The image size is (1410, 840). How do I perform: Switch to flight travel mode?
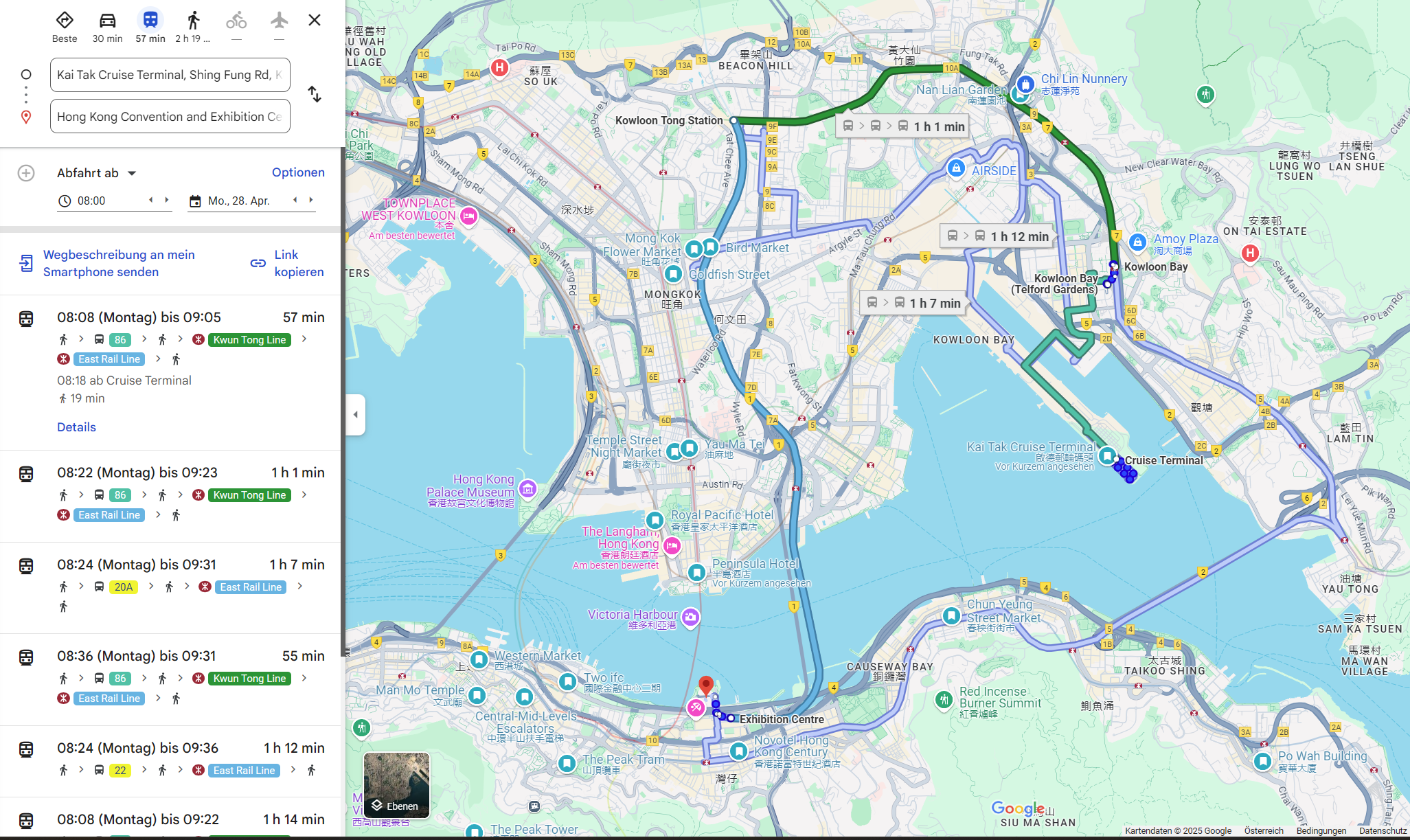tap(279, 21)
